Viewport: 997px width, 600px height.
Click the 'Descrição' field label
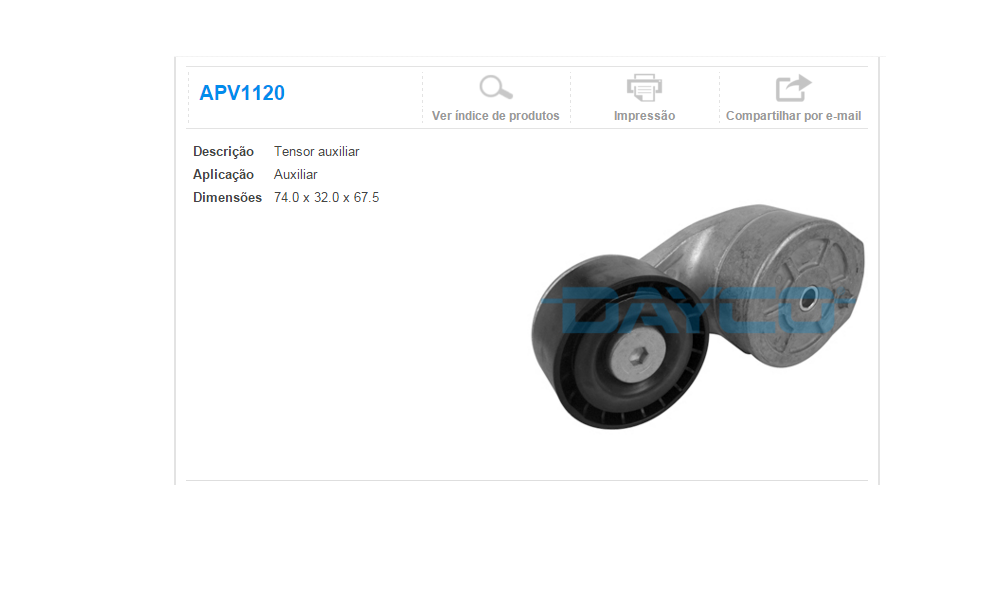(x=223, y=152)
